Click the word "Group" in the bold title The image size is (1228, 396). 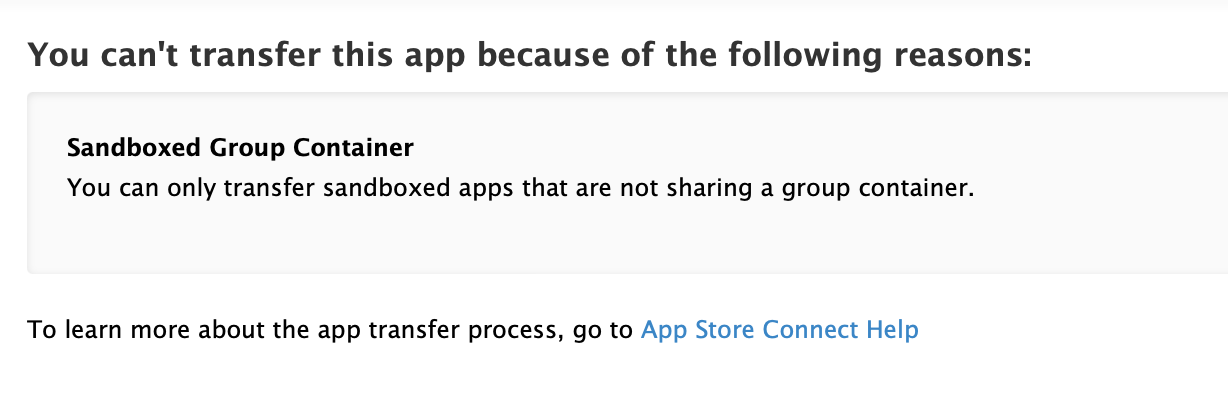point(249,148)
